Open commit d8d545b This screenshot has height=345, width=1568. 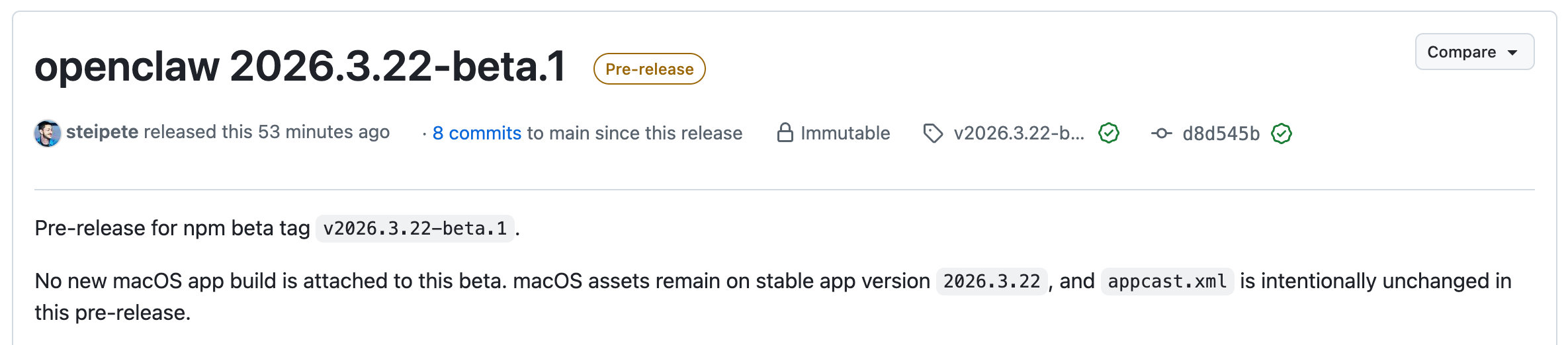point(1221,134)
